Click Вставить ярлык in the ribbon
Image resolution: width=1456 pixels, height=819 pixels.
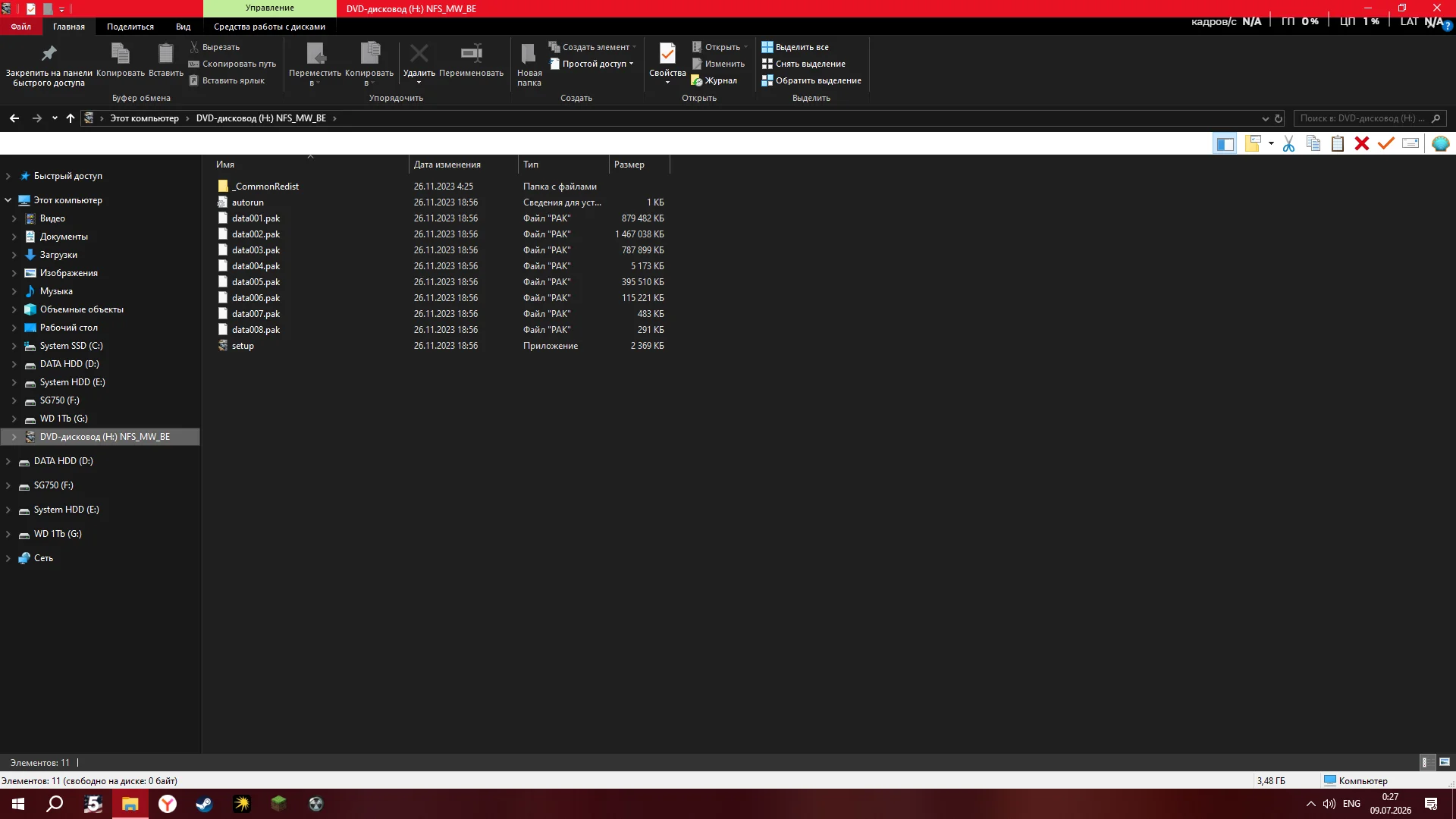[227, 80]
